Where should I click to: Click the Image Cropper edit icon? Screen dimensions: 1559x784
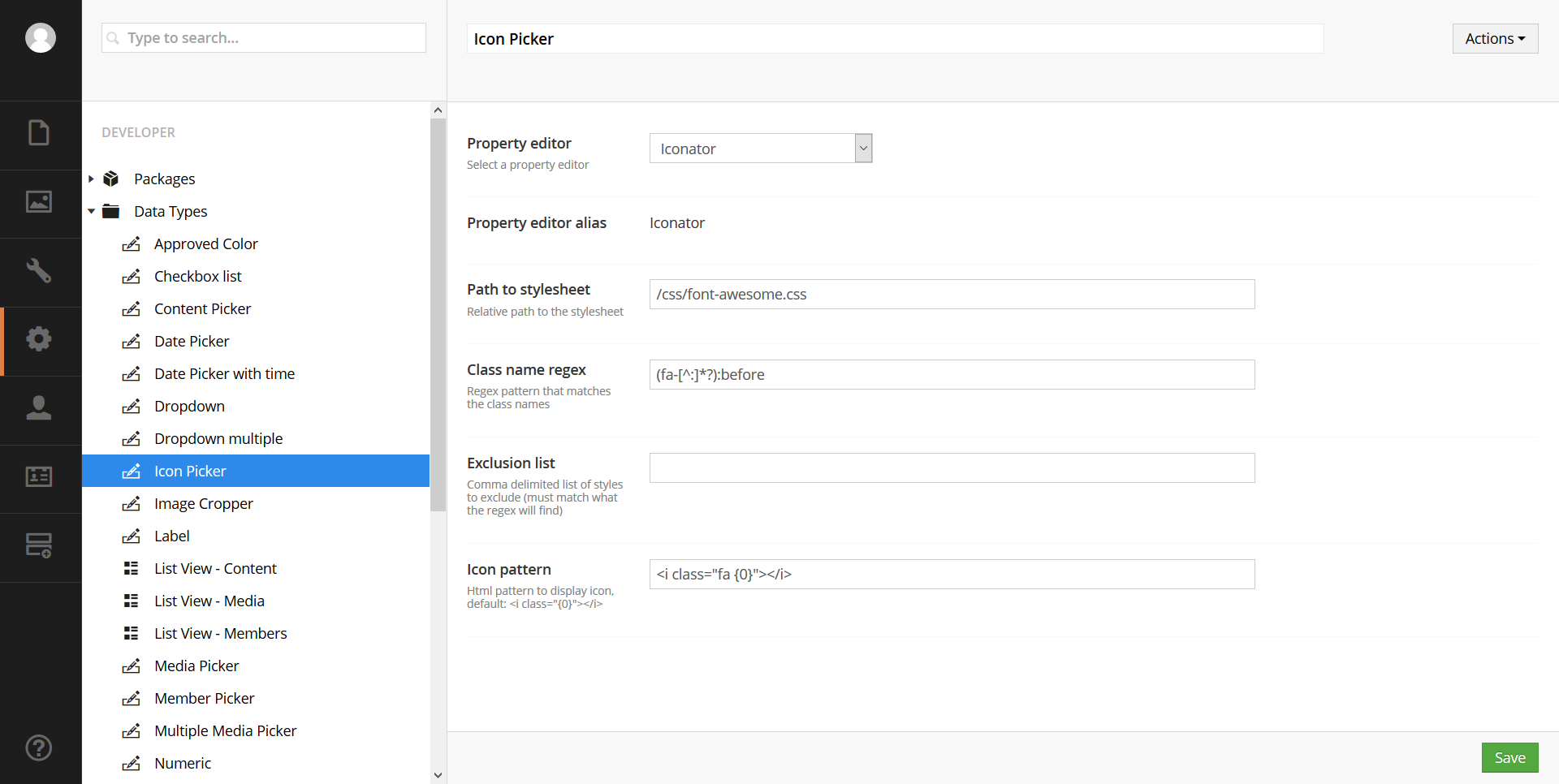[131, 503]
